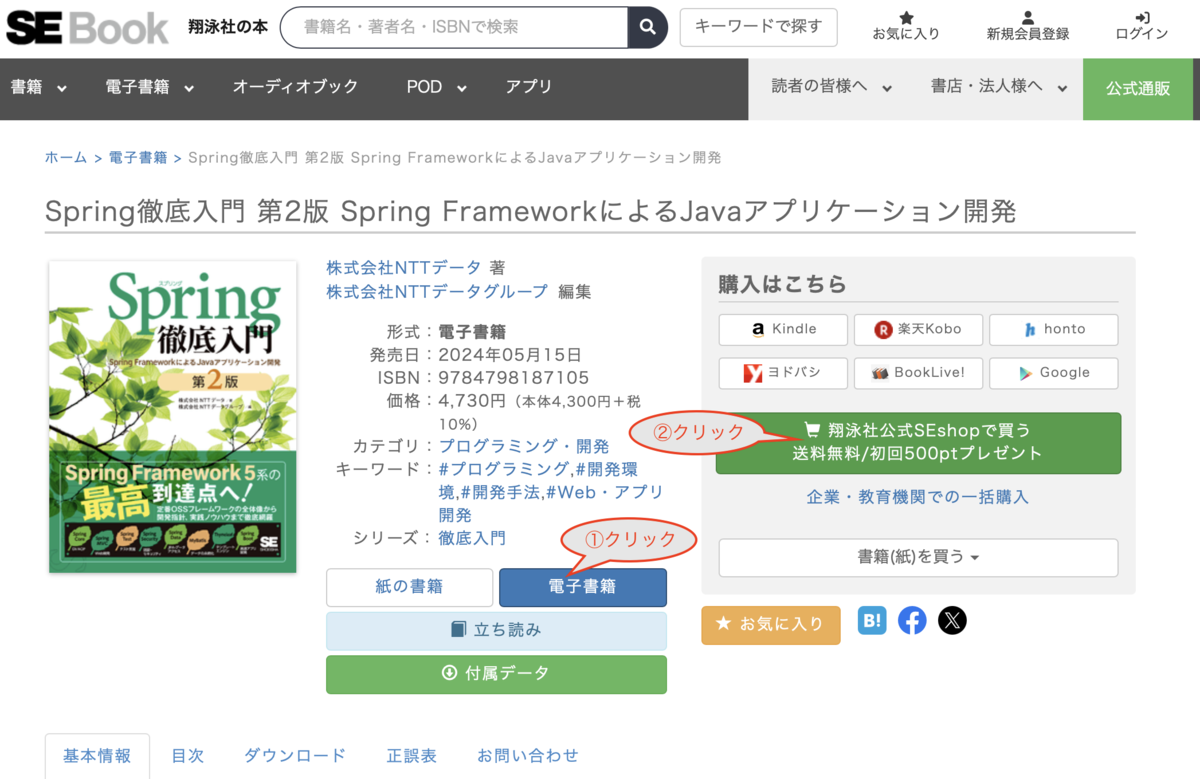Add book with orange お気に入り button
Screen dimensions: 1200x779
pos(771,625)
